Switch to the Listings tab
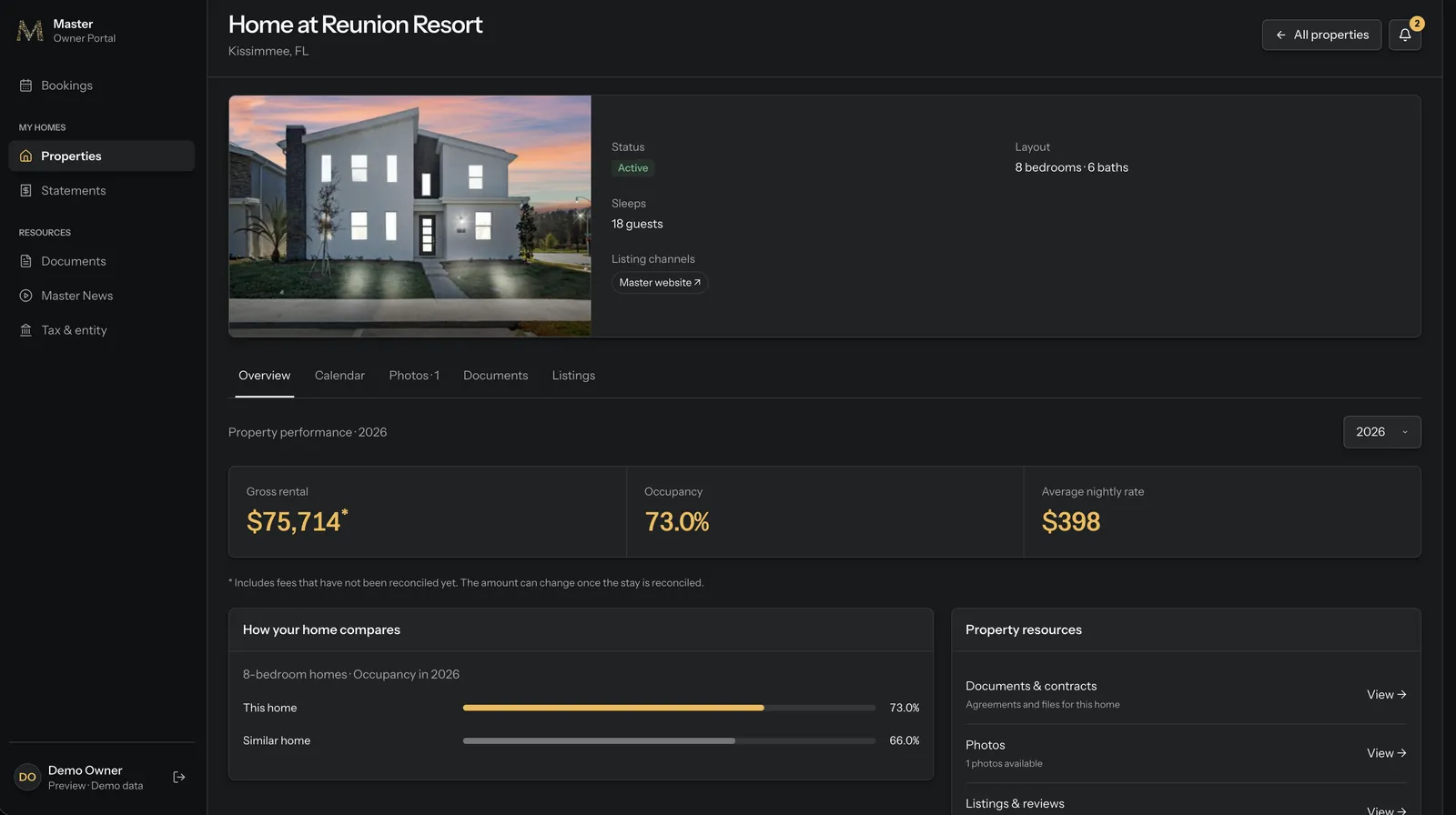Viewport: 1456px width, 815px height. (573, 376)
